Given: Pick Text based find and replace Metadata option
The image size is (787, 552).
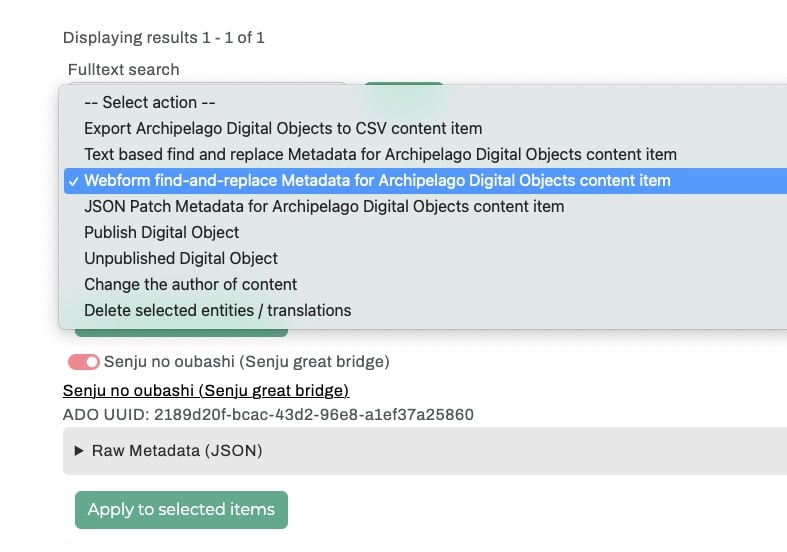Looking at the screenshot, I should tap(380, 154).
